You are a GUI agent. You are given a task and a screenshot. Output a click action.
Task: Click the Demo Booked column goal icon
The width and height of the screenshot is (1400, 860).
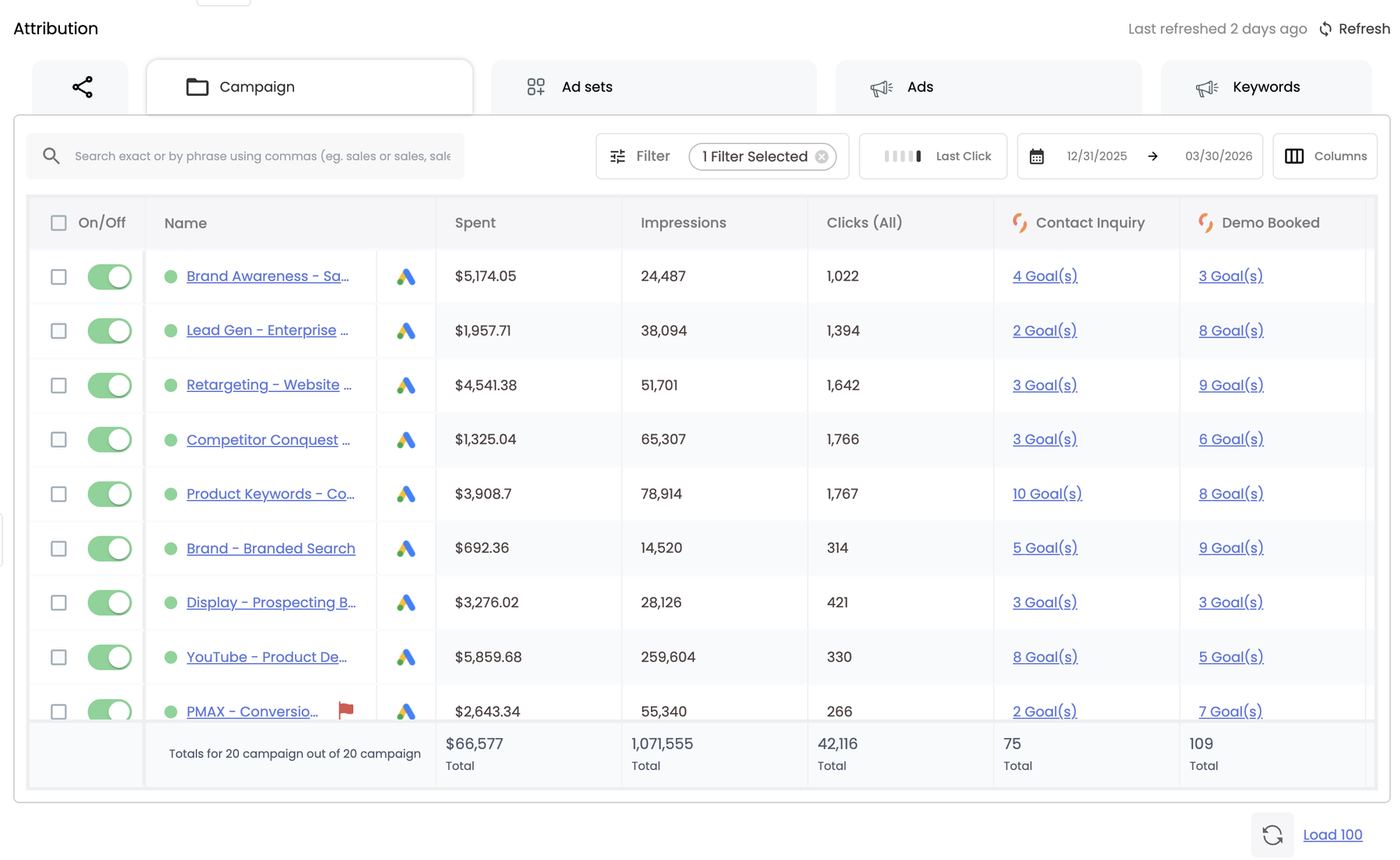point(1205,223)
